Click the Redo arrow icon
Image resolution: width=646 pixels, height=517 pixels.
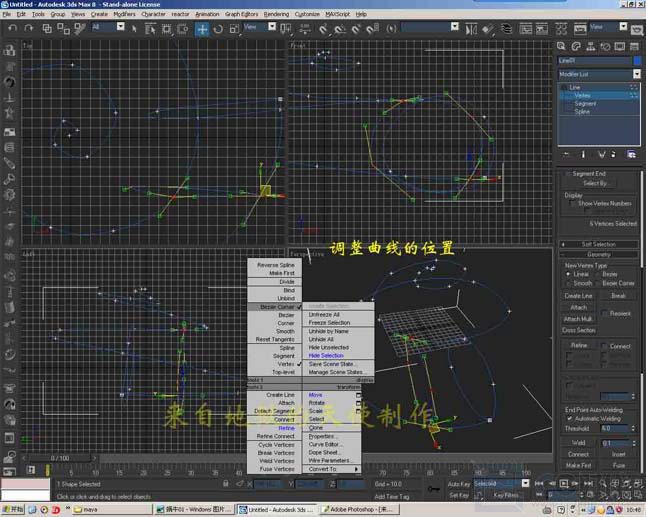[x=28, y=28]
